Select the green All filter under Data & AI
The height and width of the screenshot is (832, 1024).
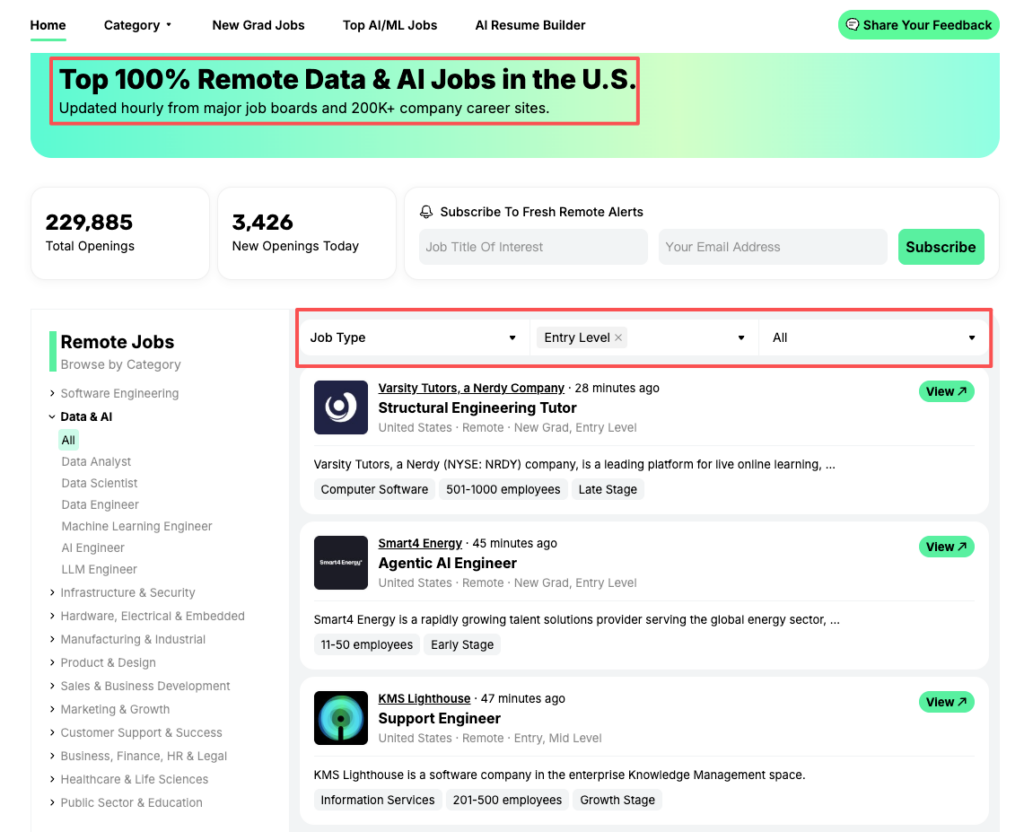68,439
